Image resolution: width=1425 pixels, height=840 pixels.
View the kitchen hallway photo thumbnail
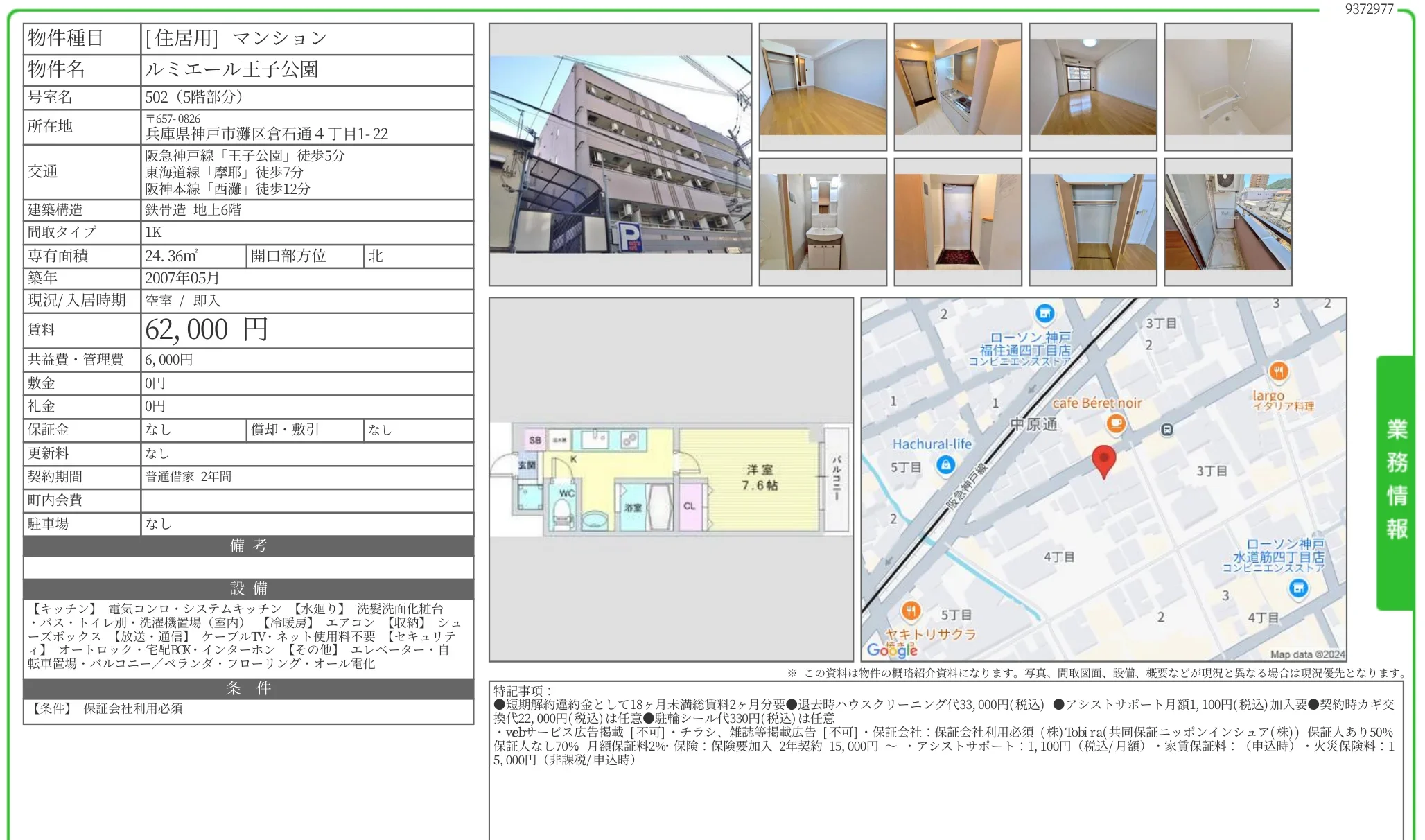(957, 87)
